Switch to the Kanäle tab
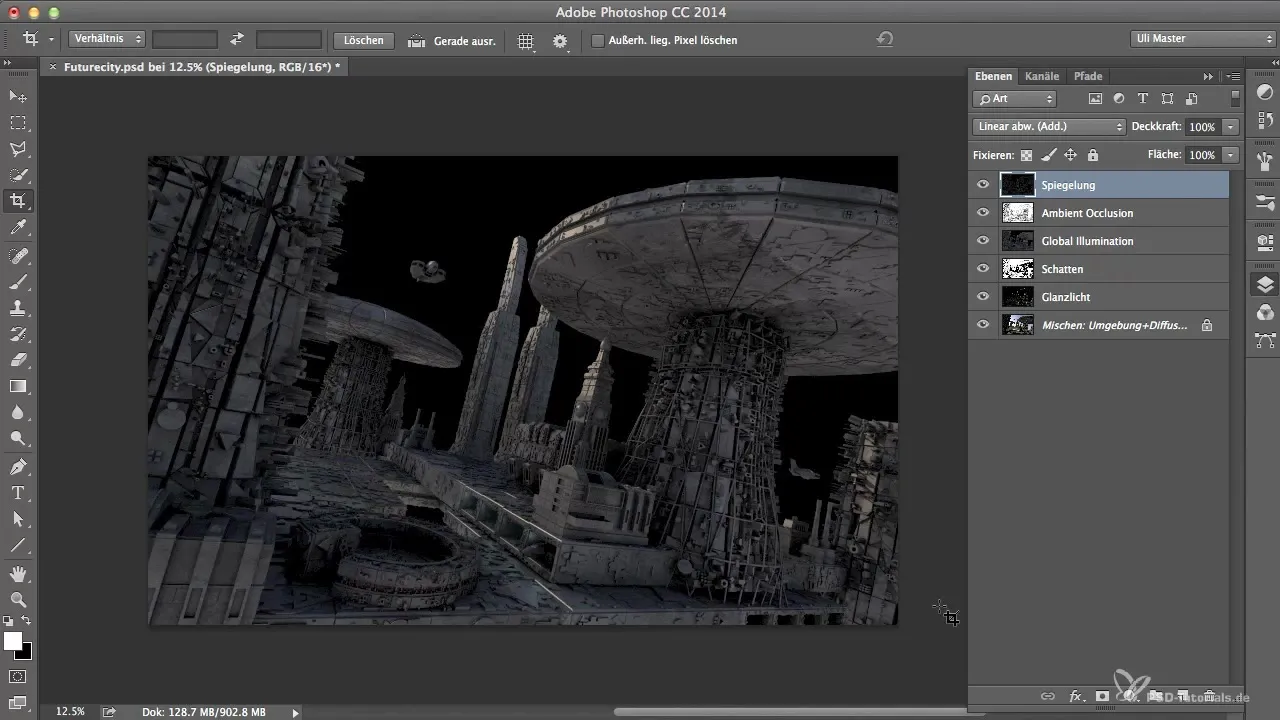The height and width of the screenshot is (720, 1280). [1042, 76]
